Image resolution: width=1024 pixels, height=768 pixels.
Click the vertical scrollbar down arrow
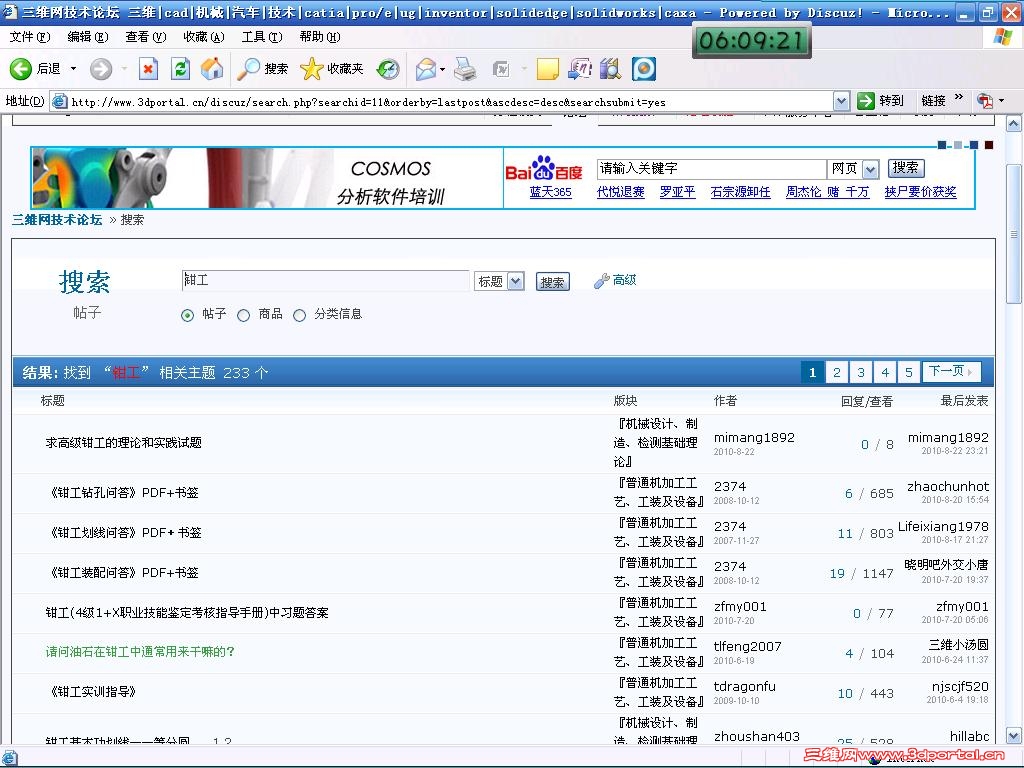point(1014,735)
